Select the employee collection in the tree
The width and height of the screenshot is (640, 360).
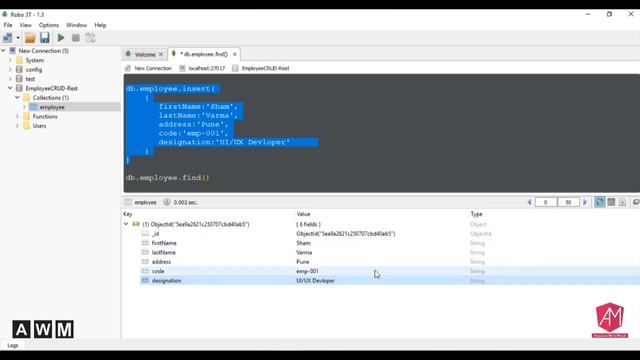(52, 107)
